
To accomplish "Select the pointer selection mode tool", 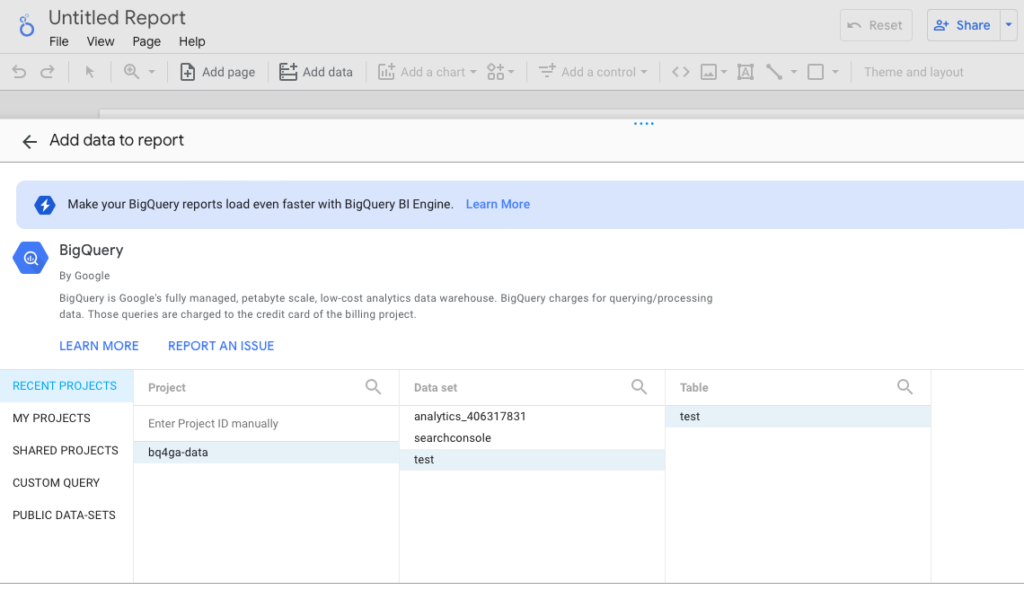I will coord(89,72).
